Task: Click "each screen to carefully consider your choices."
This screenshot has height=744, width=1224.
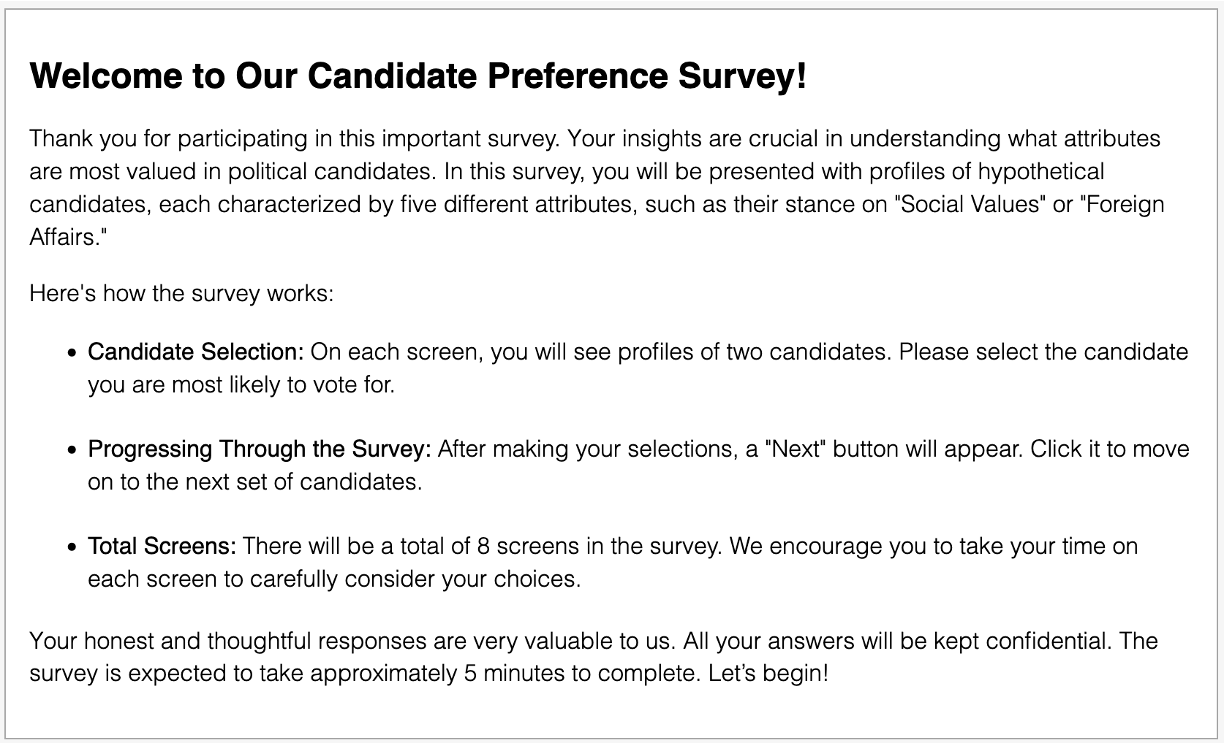Action: [x=334, y=580]
